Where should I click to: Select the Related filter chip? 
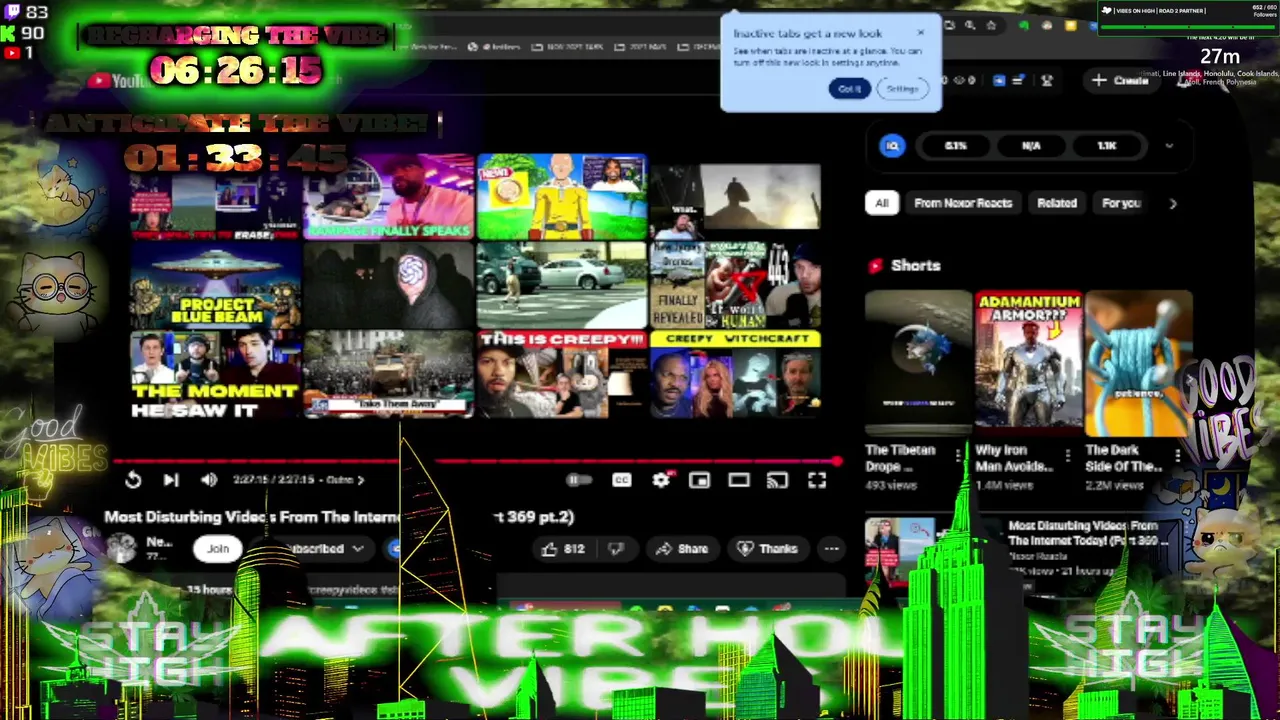pos(1057,203)
